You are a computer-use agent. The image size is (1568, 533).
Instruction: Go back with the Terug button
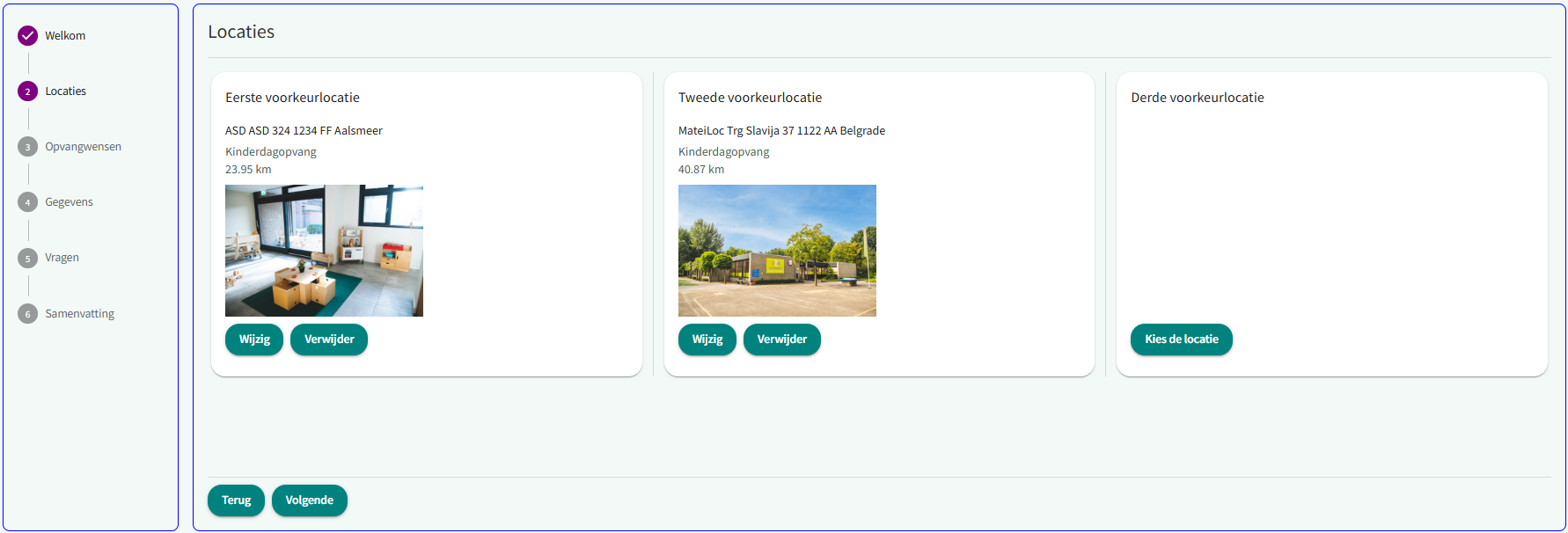point(236,500)
